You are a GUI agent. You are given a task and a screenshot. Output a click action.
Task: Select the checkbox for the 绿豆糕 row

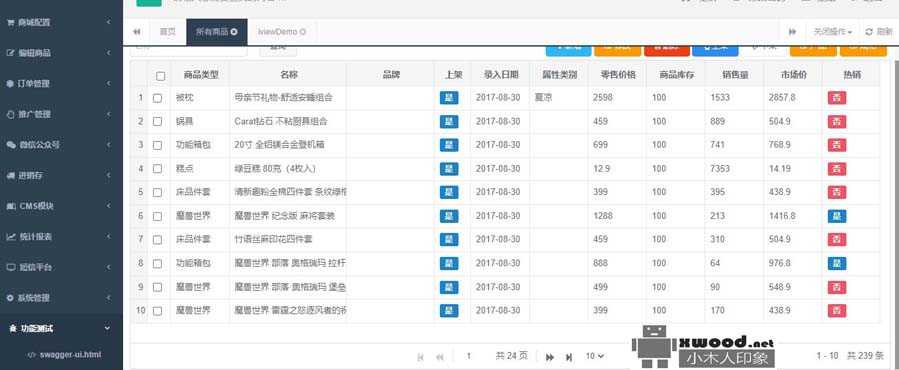(157, 169)
